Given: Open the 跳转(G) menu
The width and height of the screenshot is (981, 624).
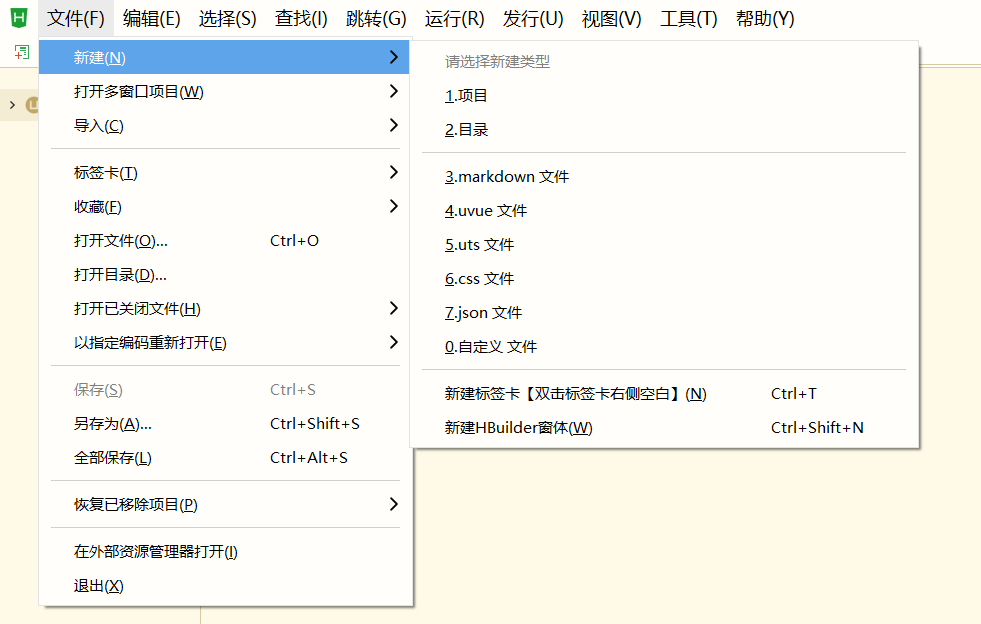Looking at the screenshot, I should (x=376, y=19).
